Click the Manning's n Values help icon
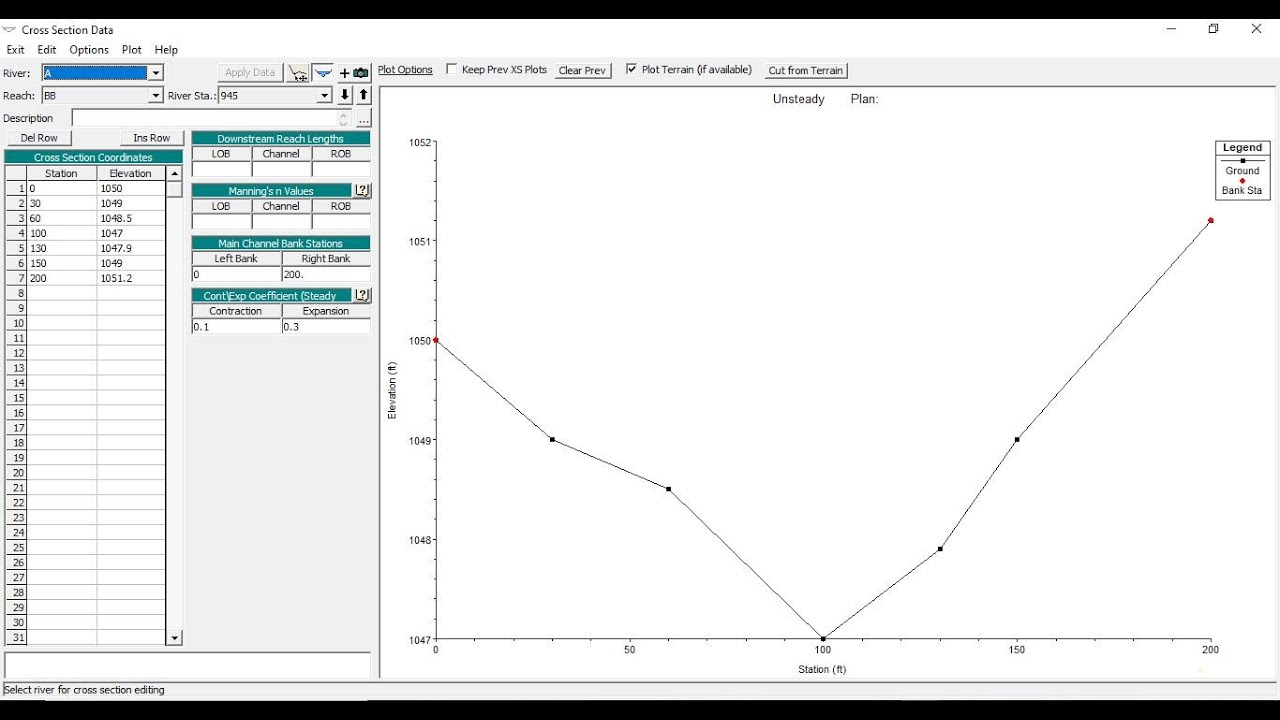The width and height of the screenshot is (1280, 720). [362, 190]
